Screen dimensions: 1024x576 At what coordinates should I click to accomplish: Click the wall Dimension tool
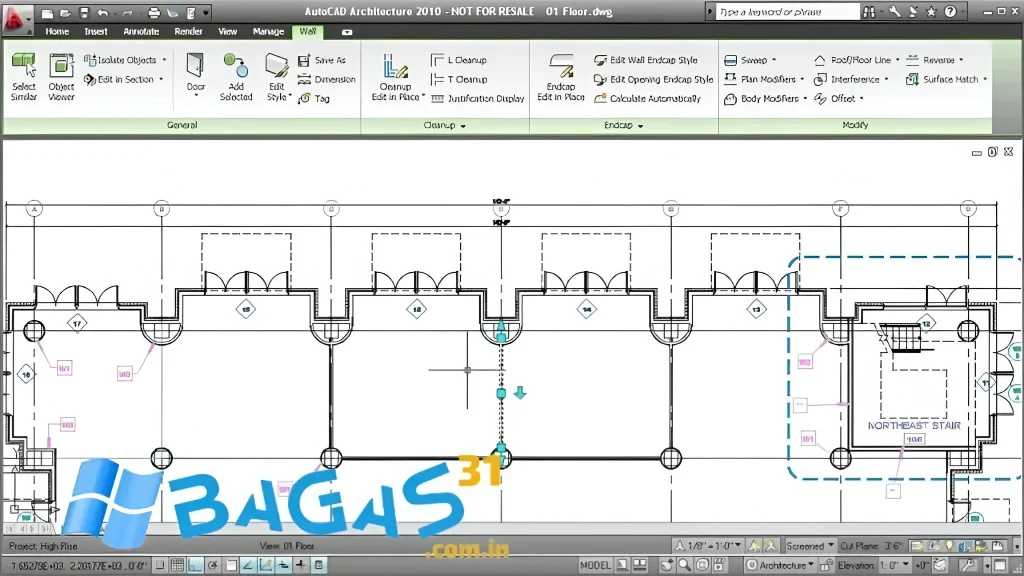point(327,80)
